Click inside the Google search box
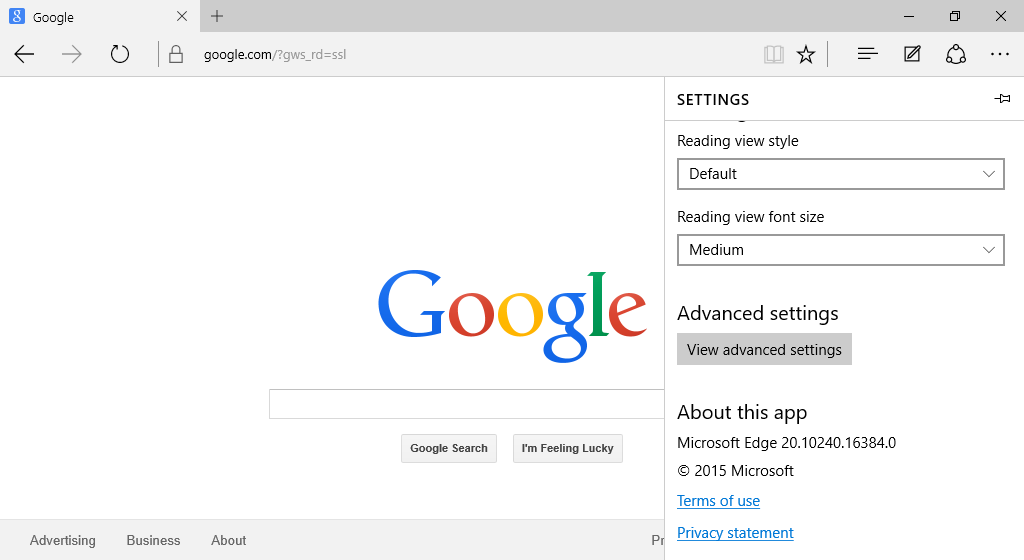This screenshot has width=1024, height=560. tap(466, 404)
